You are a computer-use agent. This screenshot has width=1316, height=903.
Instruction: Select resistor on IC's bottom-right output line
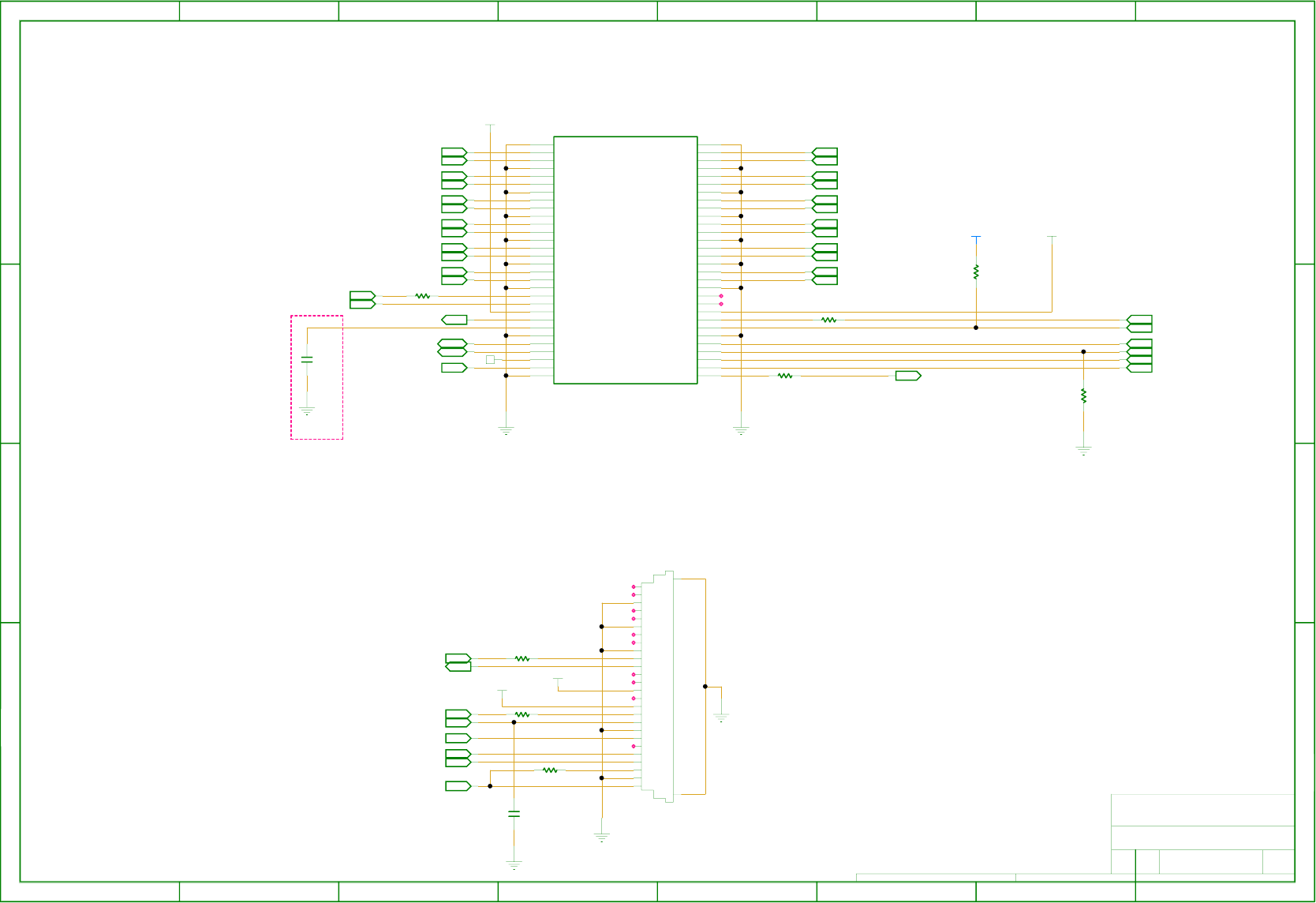785,376
